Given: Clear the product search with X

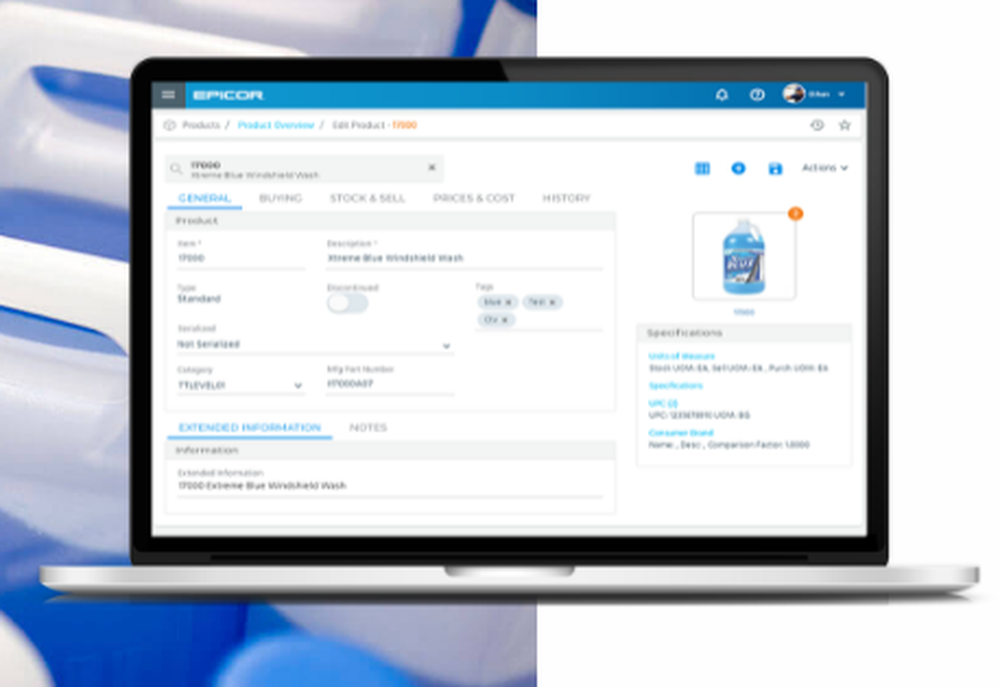Looking at the screenshot, I should point(432,167).
